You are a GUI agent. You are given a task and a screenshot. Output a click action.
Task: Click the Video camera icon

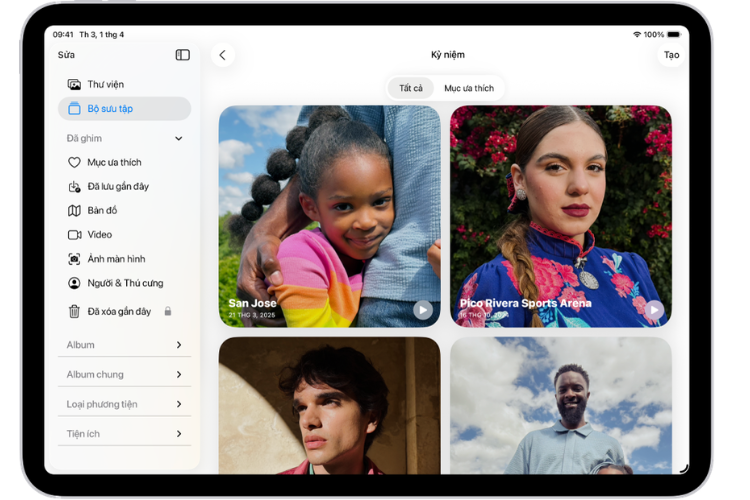coord(74,235)
